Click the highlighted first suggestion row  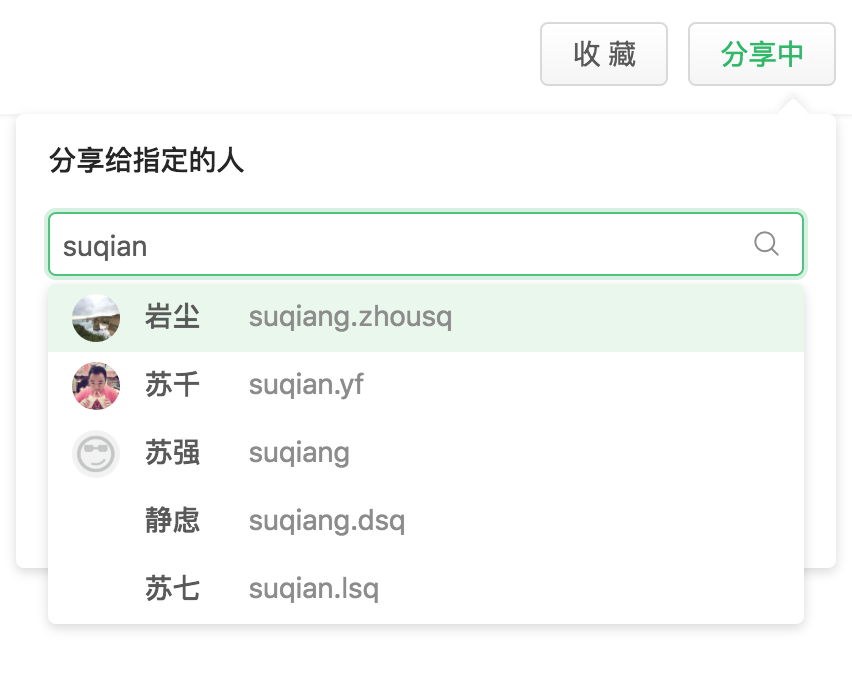point(426,317)
